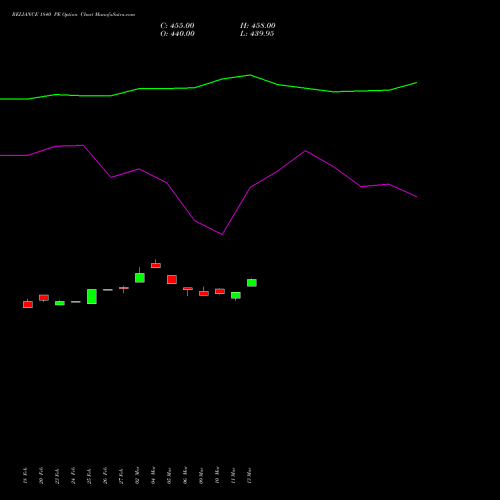
Task: Click the open value O: 440.00
Action: tap(177, 34)
